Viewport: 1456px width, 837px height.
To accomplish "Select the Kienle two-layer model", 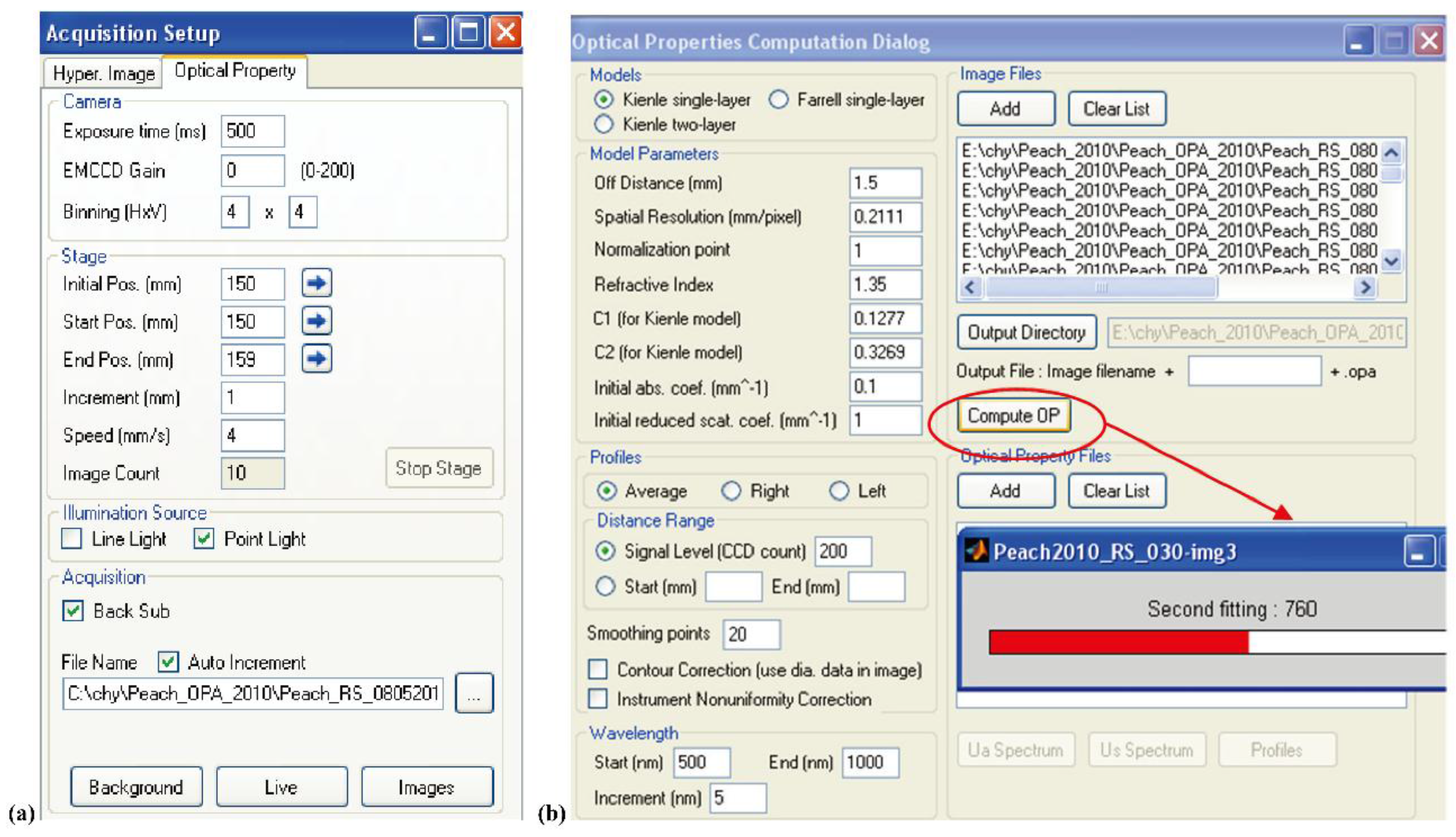I will [x=604, y=124].
